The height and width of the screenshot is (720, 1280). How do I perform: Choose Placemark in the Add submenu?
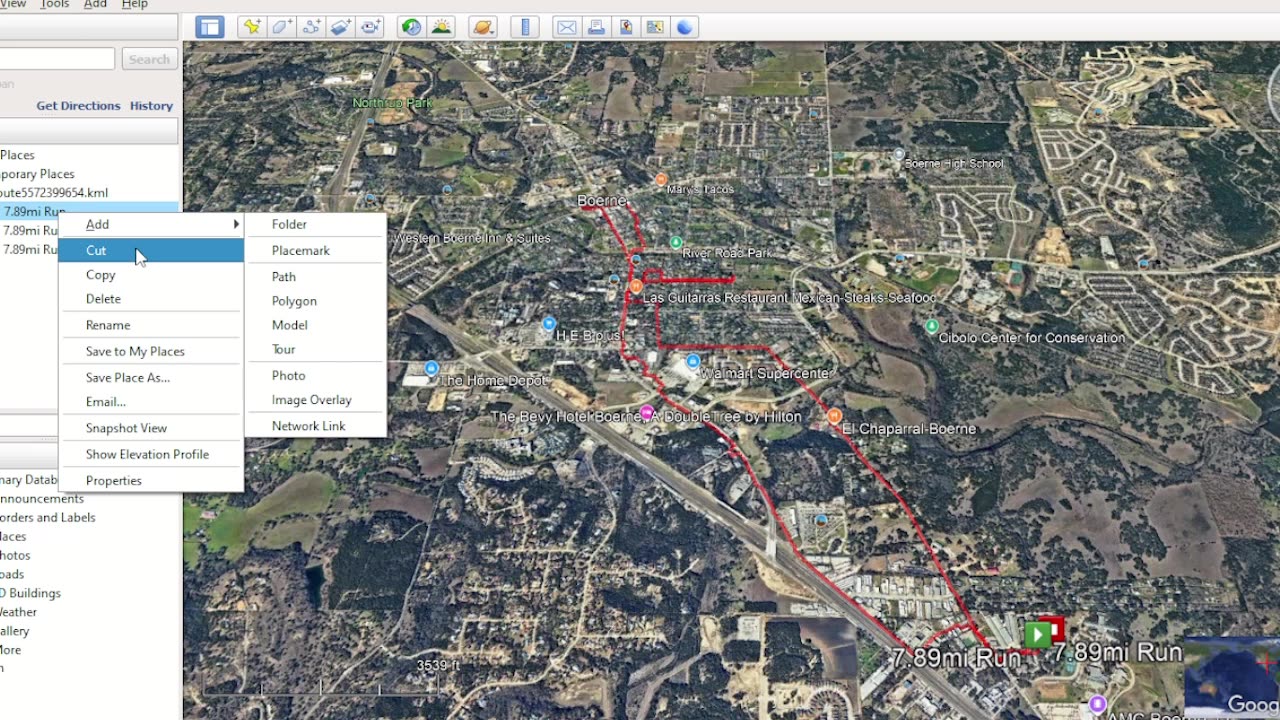click(316, 250)
